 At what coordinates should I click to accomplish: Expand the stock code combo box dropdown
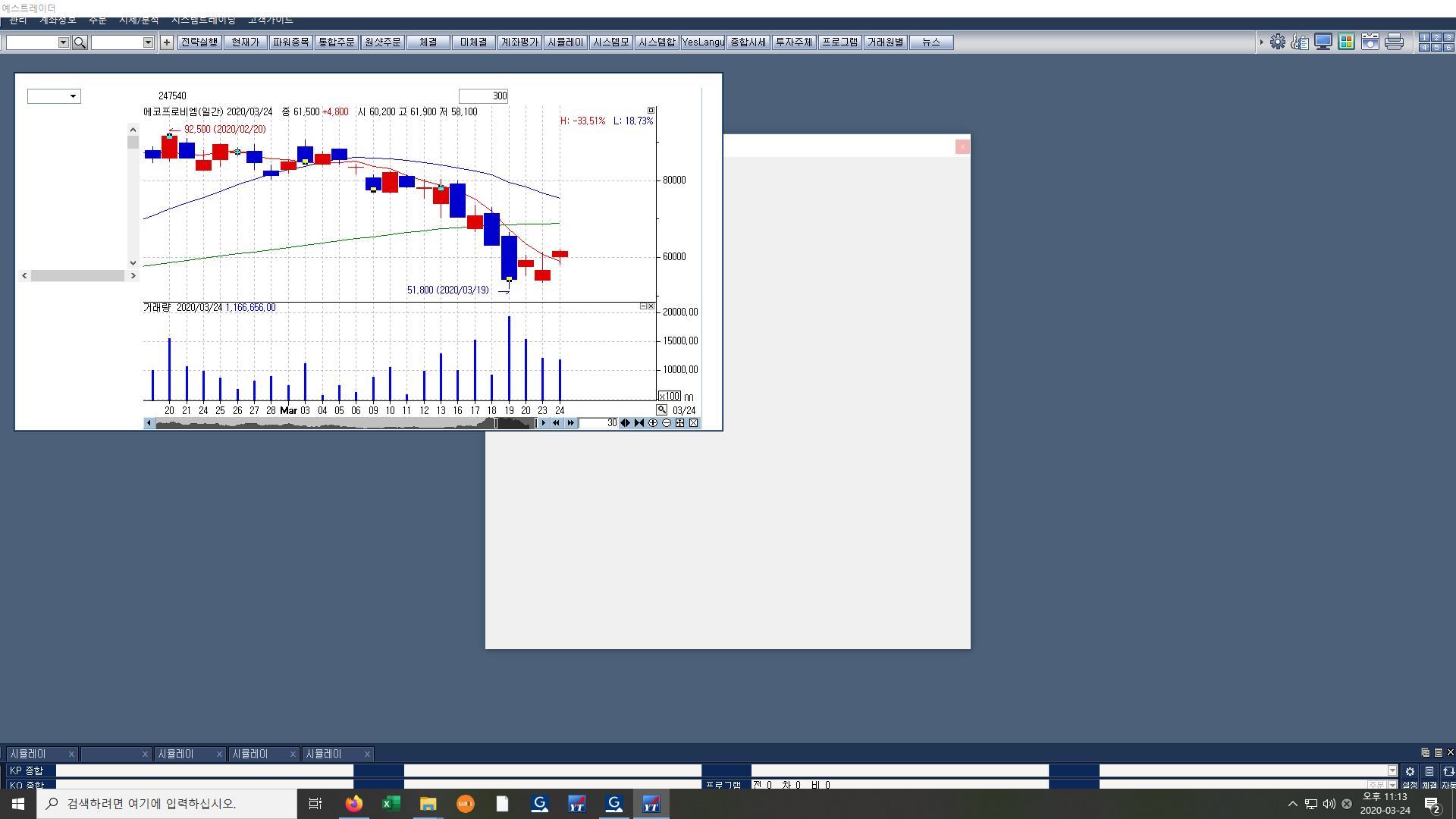pos(64,42)
